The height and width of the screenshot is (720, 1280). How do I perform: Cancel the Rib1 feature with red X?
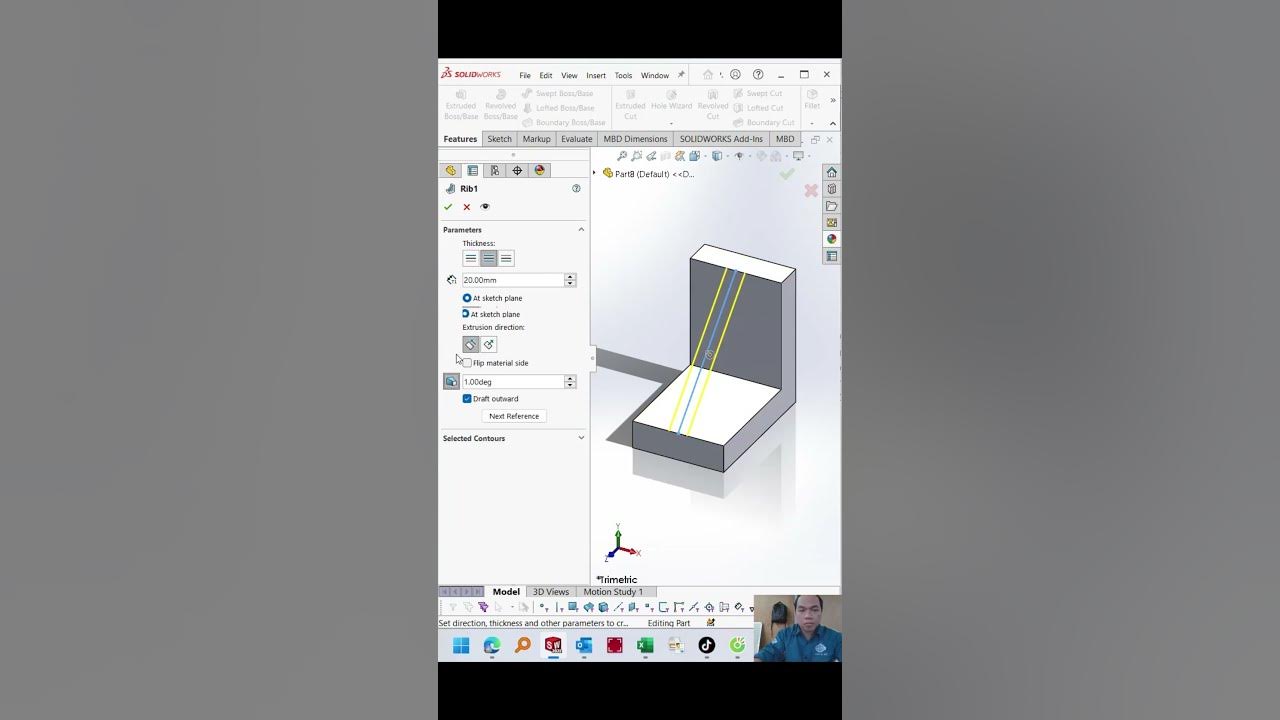[466, 207]
